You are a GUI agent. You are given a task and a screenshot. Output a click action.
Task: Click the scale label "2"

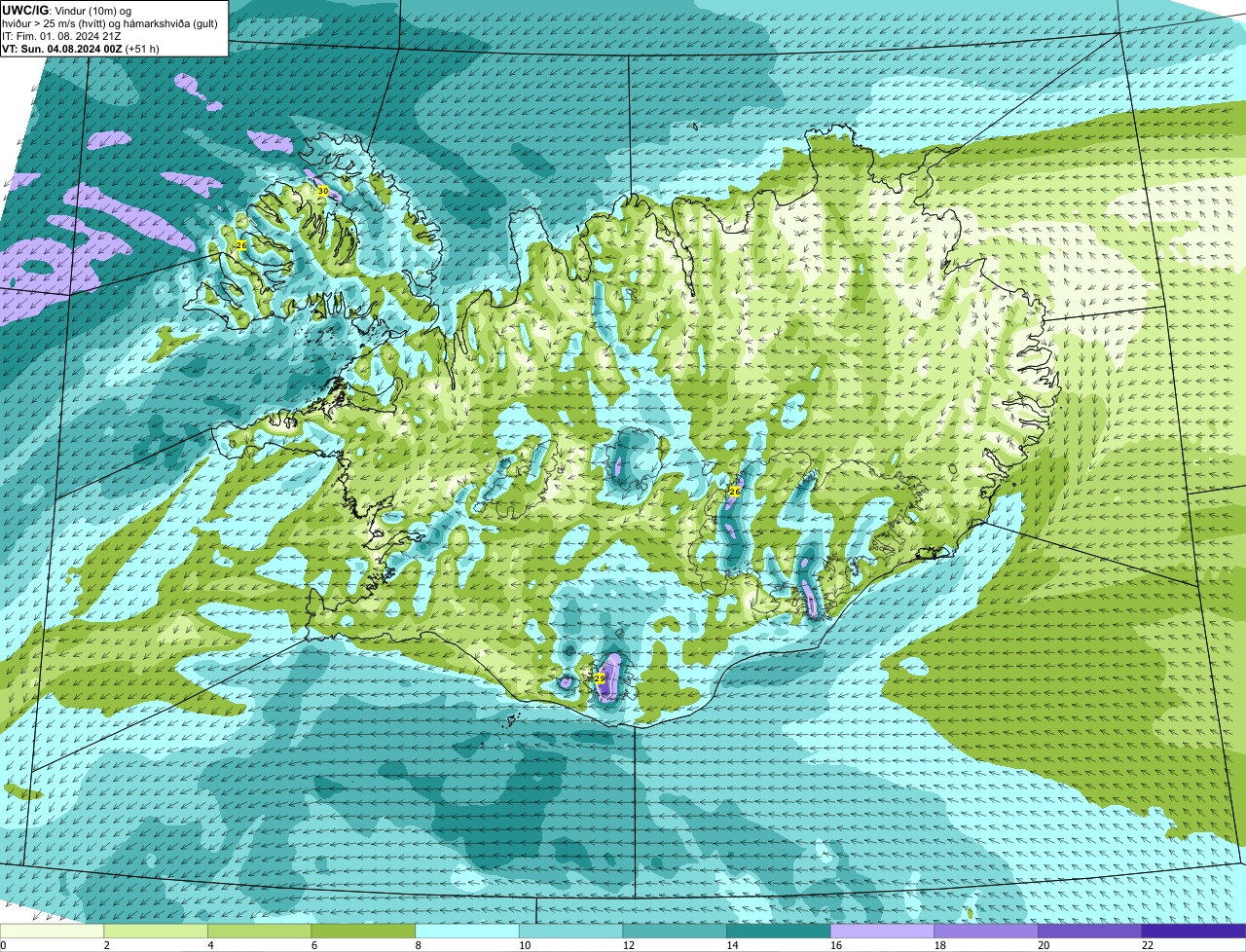(x=106, y=945)
